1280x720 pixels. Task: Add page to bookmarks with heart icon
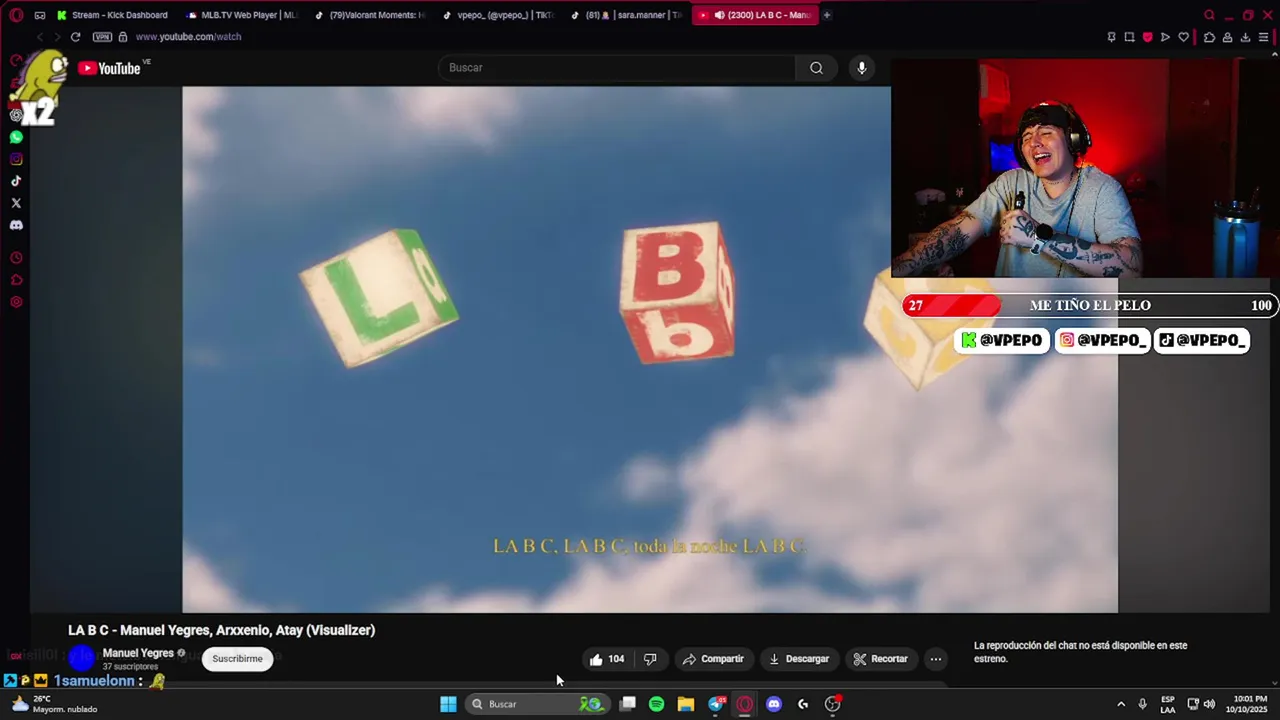[1183, 37]
